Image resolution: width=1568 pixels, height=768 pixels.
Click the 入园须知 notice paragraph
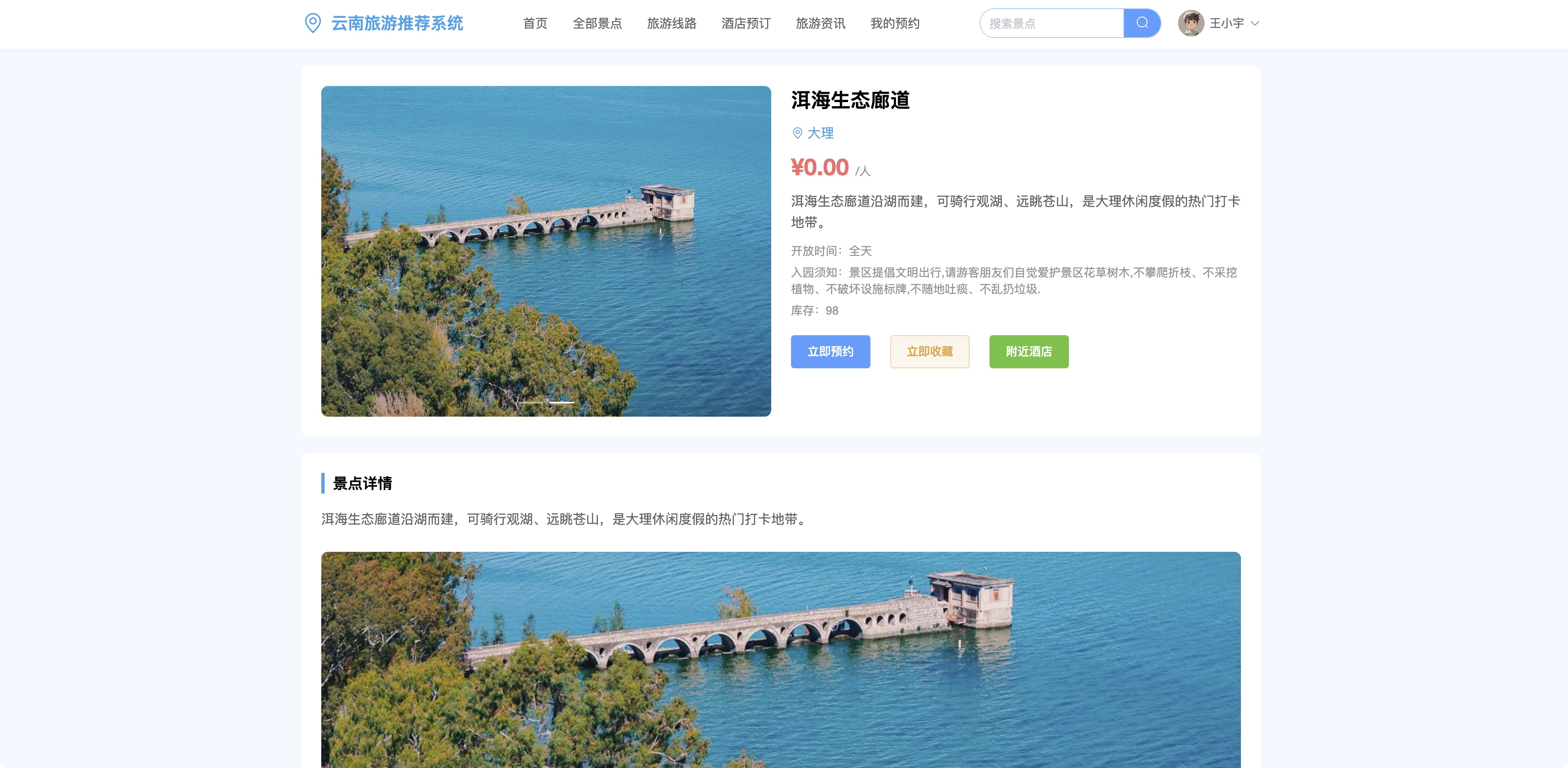pos(1014,281)
